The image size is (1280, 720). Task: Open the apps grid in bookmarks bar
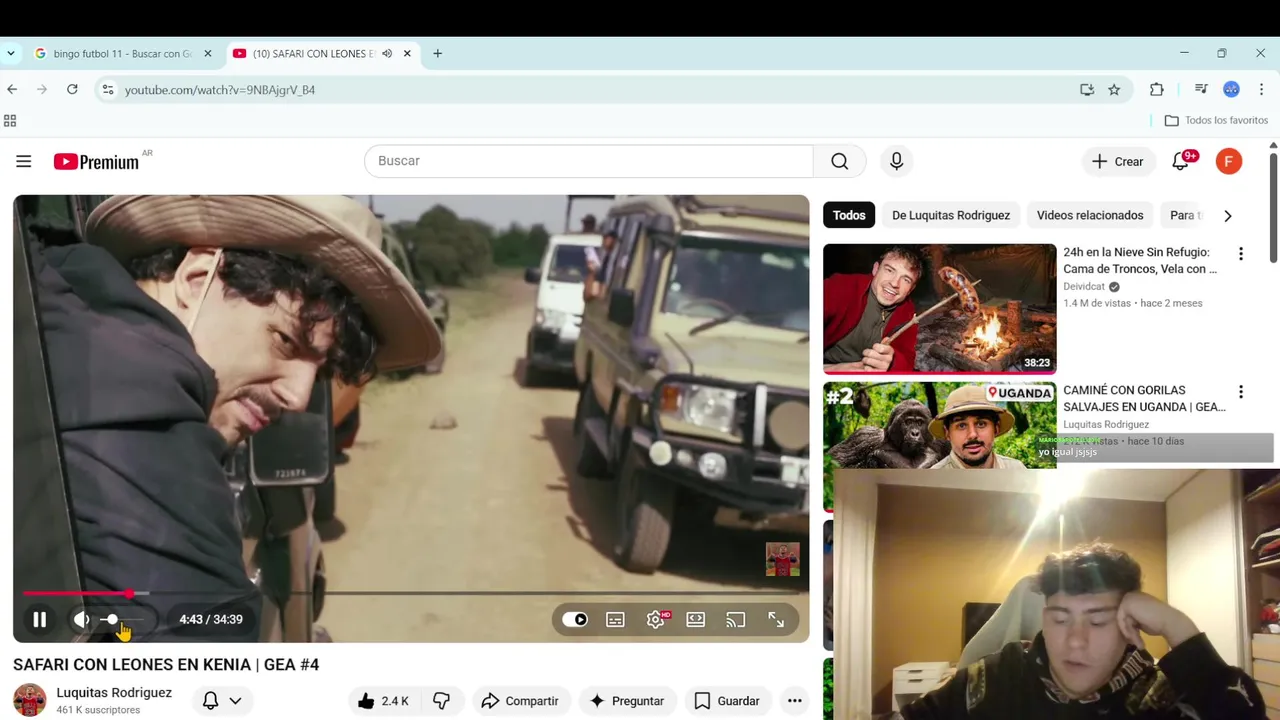click(10, 120)
